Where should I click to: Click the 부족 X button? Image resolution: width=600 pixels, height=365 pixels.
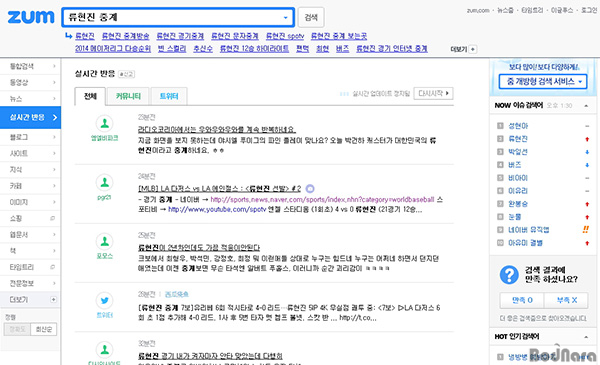coord(566,300)
